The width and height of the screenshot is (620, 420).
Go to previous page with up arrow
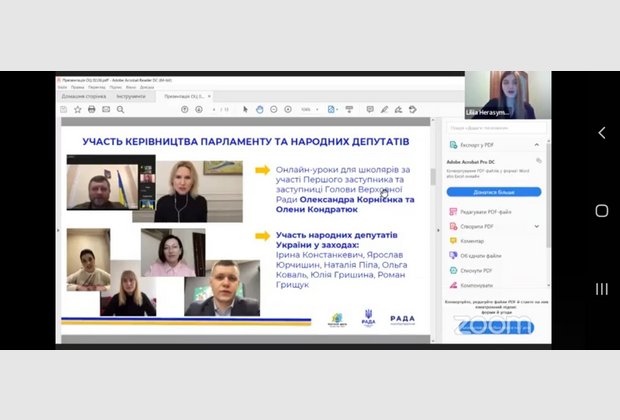pyautogui.click(x=182, y=109)
